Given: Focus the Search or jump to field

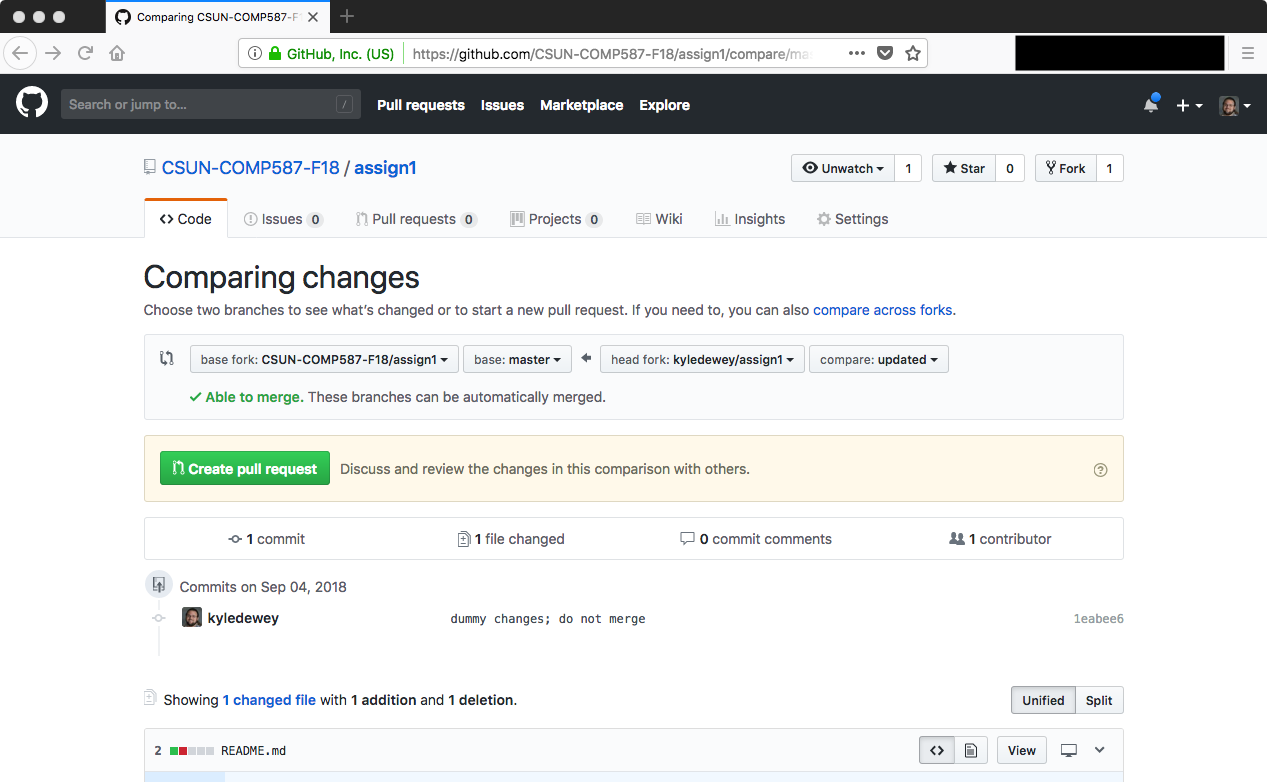Looking at the screenshot, I should coord(211,104).
